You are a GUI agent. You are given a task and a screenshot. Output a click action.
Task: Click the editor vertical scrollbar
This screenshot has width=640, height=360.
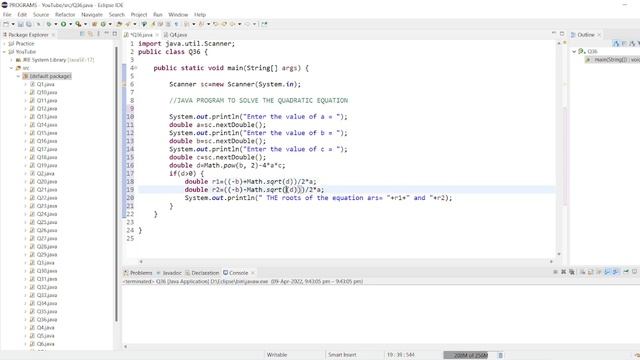click(559, 149)
